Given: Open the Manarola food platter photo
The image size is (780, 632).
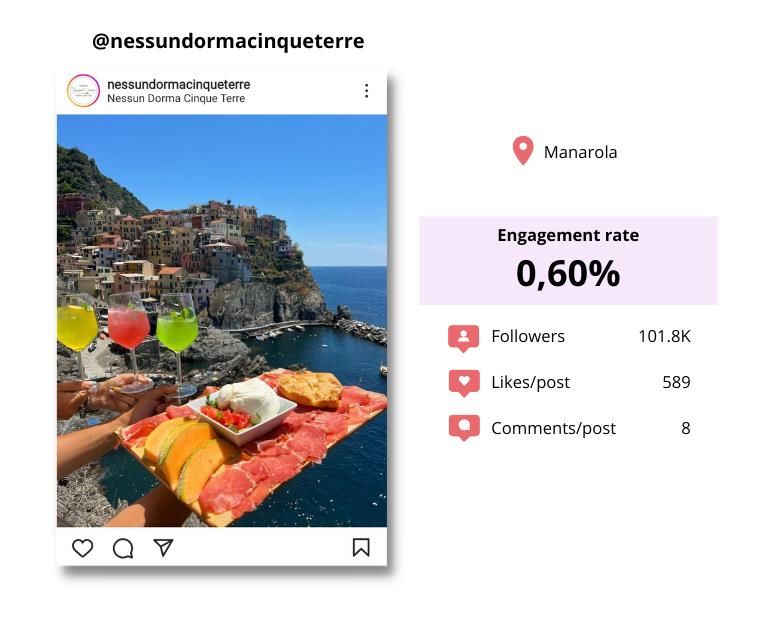Looking at the screenshot, I should [x=222, y=321].
